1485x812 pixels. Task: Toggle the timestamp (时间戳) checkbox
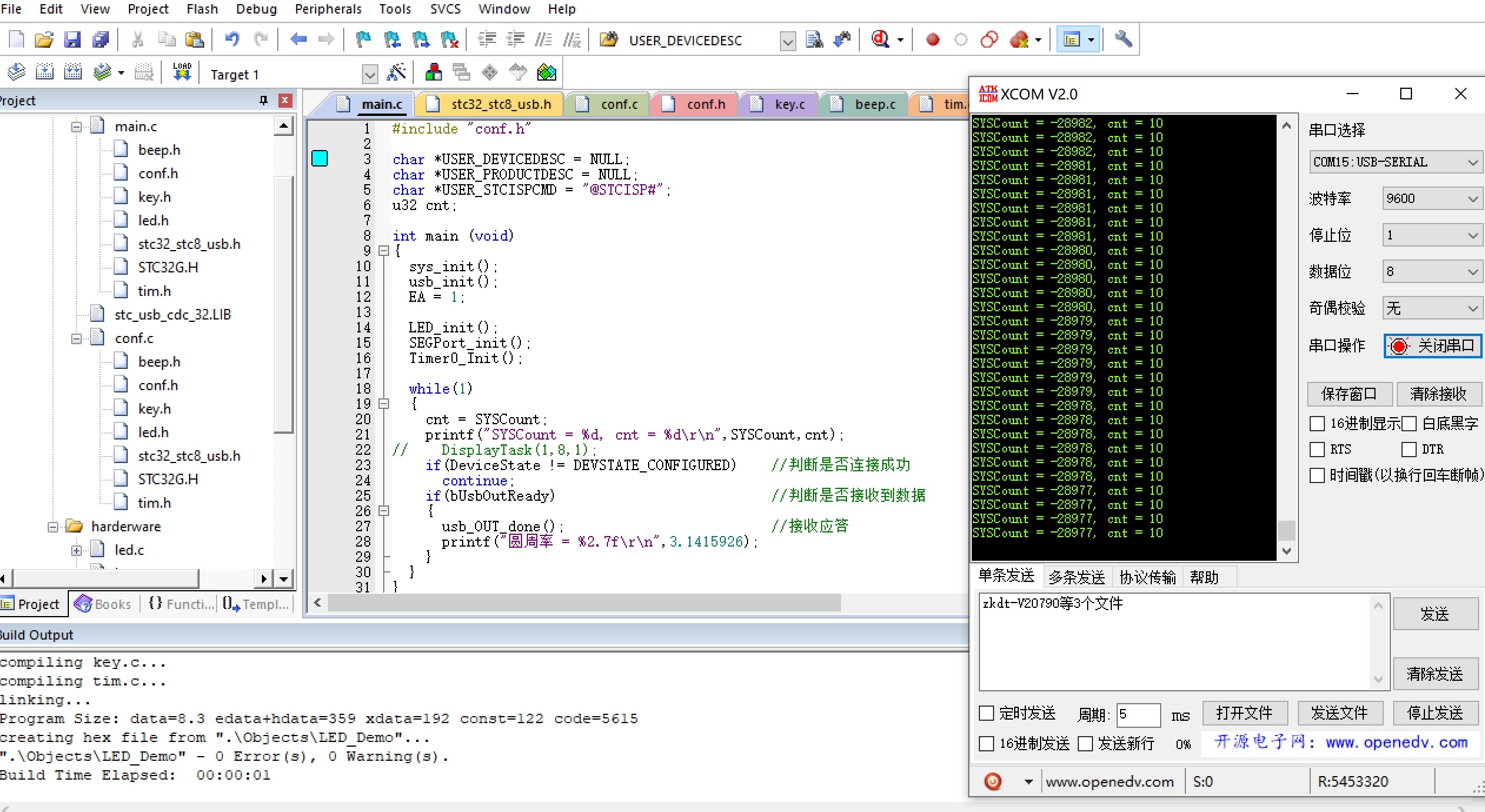(x=1317, y=475)
